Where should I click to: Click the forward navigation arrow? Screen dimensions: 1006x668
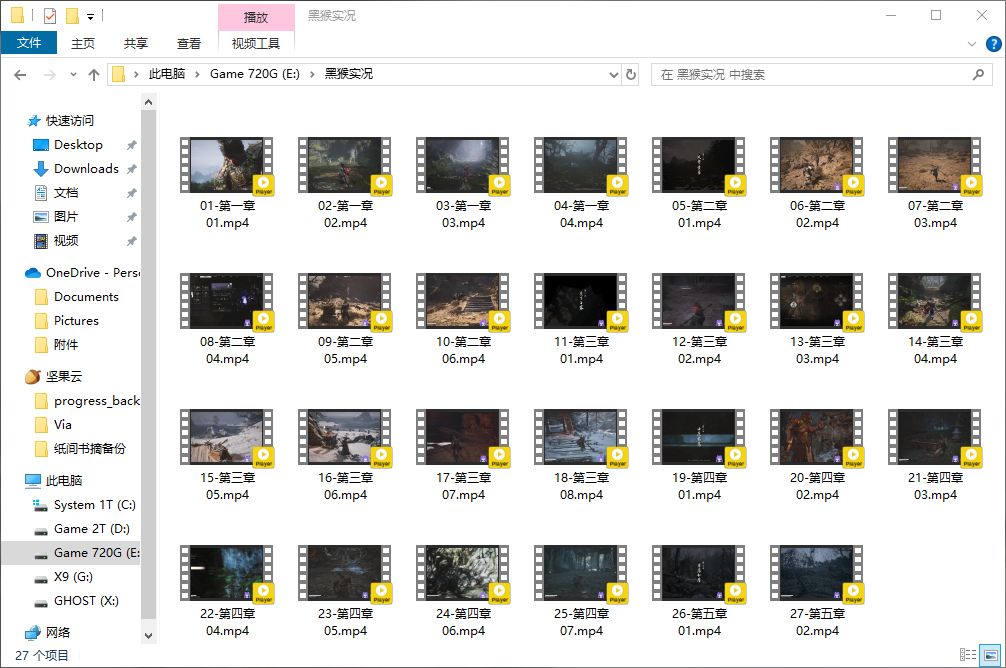(49, 74)
